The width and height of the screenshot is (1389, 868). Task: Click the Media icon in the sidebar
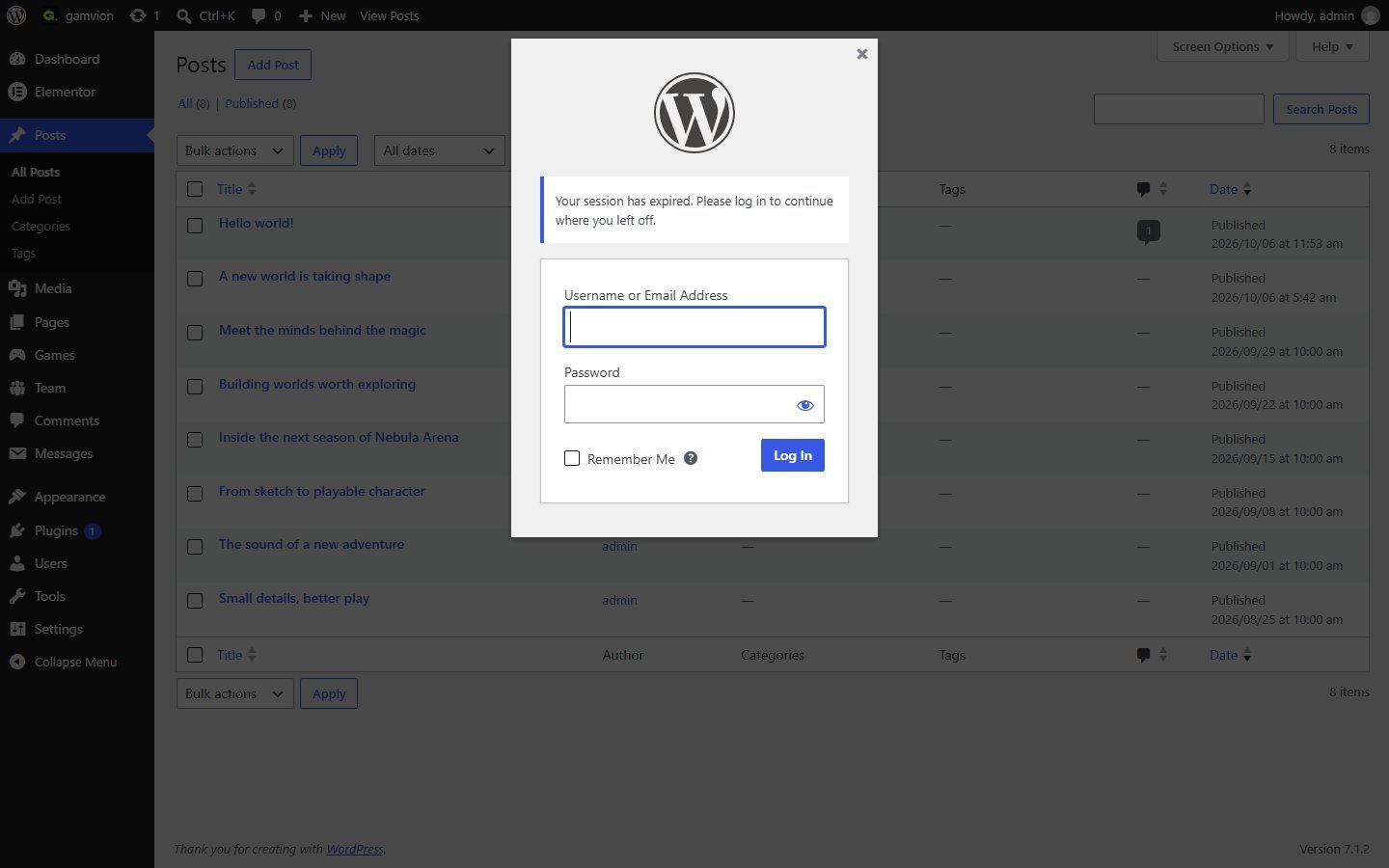[17, 288]
